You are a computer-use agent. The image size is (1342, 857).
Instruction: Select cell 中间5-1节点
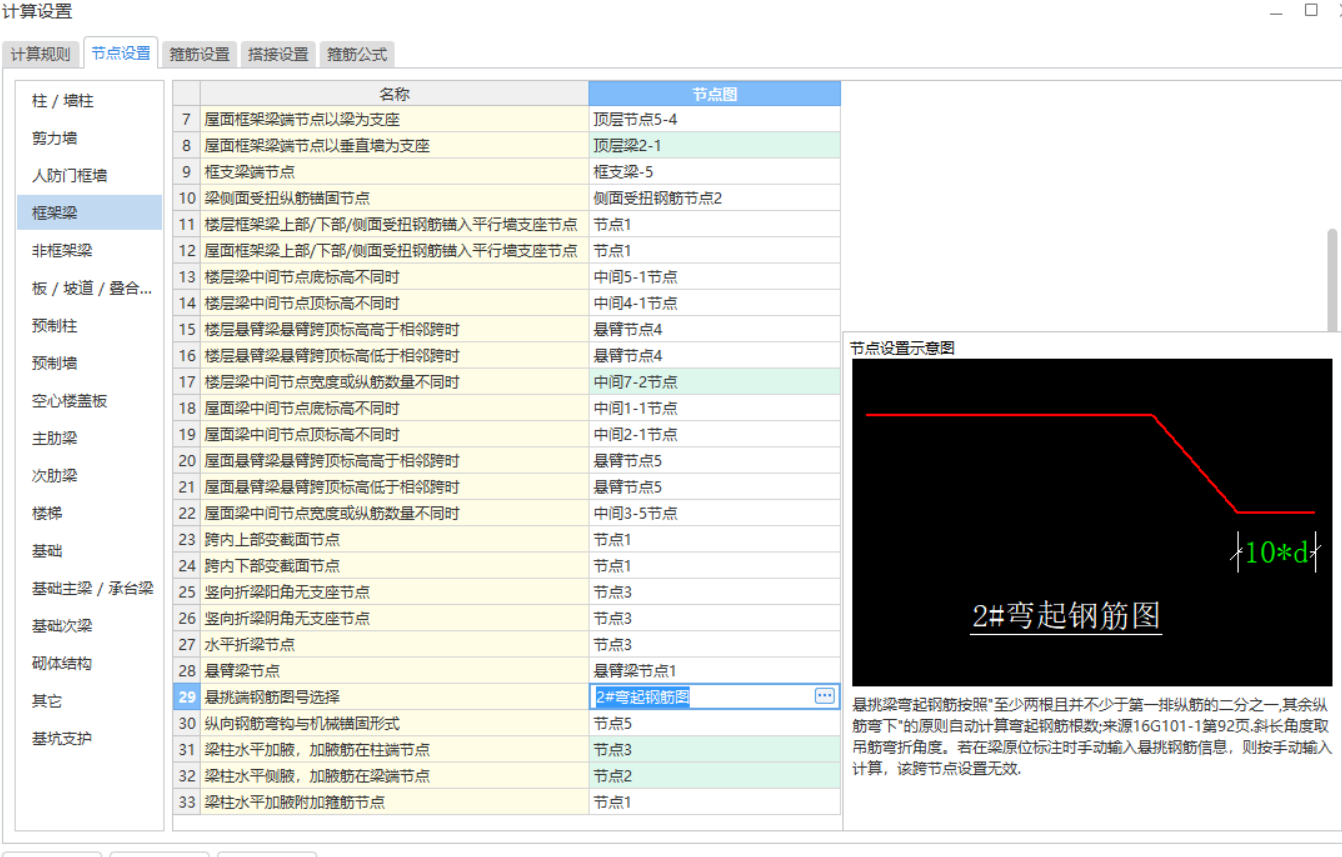[714, 277]
